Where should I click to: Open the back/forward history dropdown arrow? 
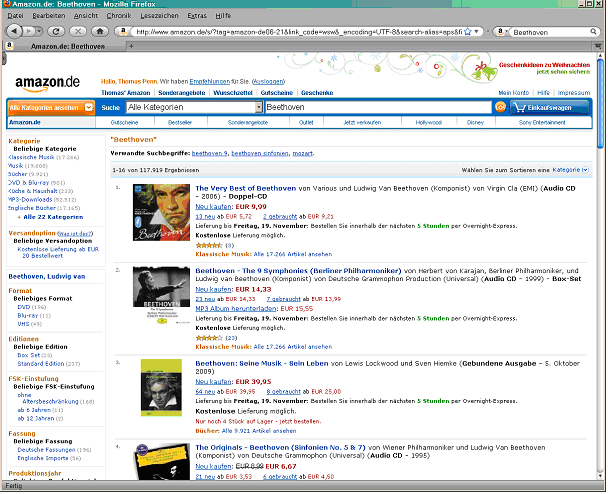pos(39,31)
